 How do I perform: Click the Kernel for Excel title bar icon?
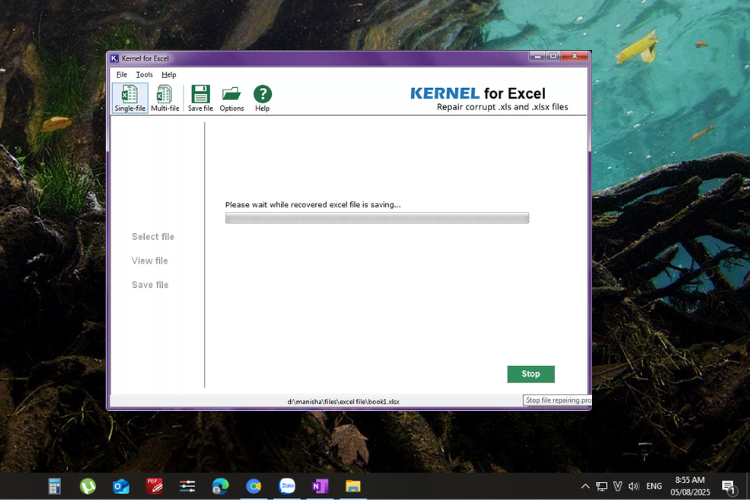[x=114, y=58]
